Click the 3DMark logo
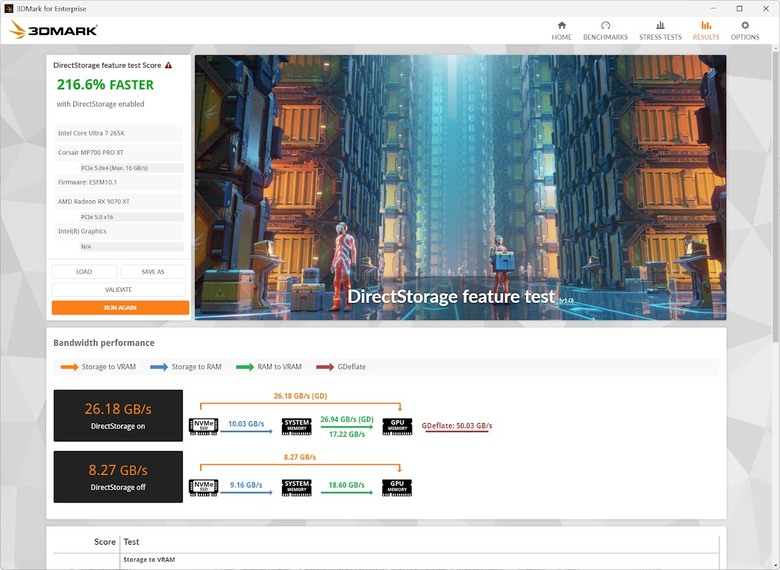This screenshot has height=570, width=780. (x=53, y=30)
